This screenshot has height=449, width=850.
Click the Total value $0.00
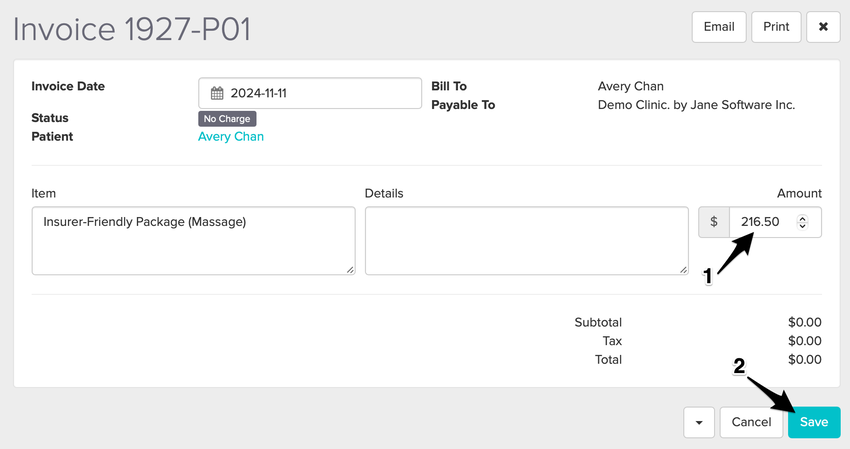coord(804,359)
